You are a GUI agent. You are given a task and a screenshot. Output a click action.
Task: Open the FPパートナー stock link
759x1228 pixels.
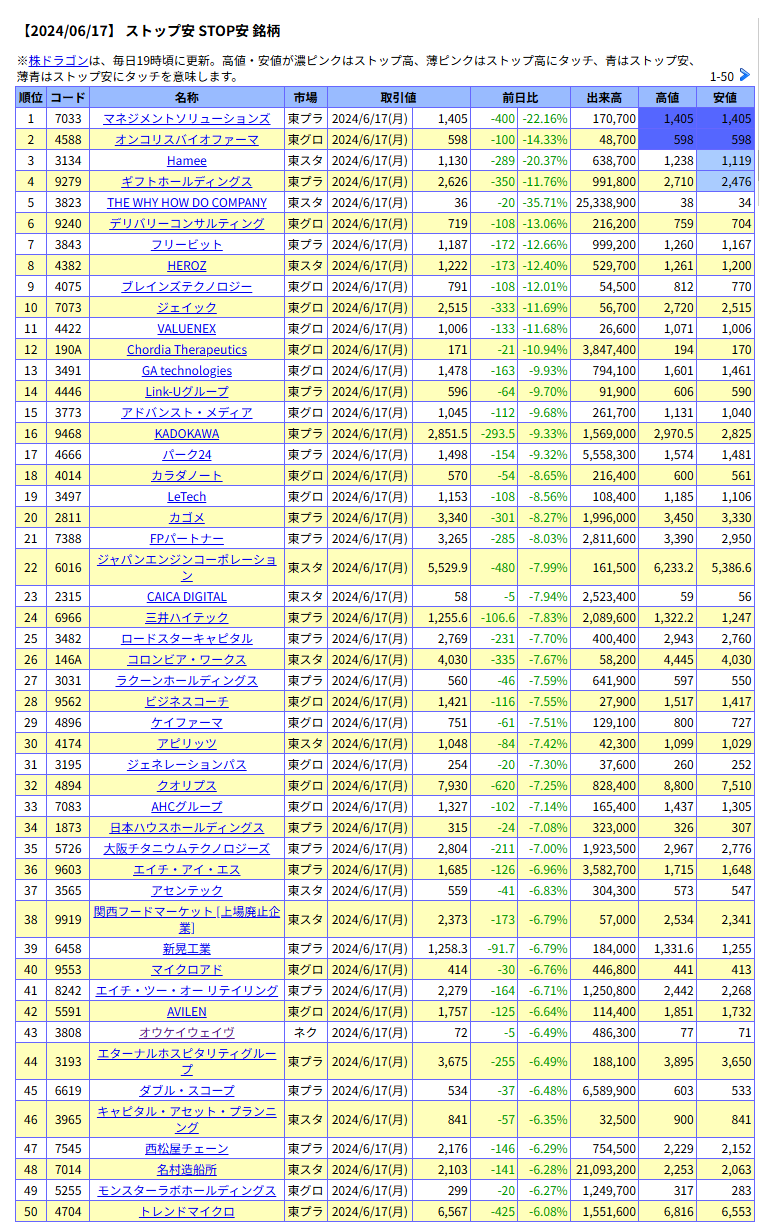point(187,538)
